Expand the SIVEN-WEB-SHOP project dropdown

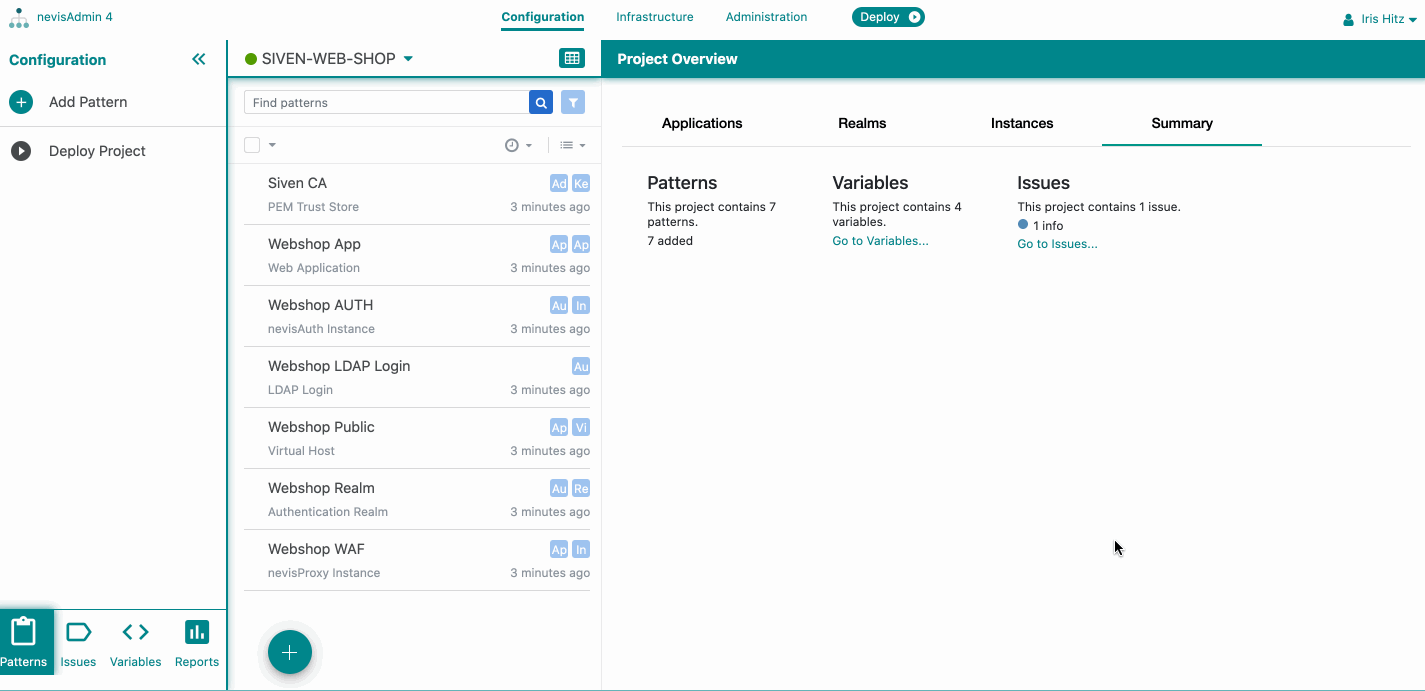[x=408, y=59]
